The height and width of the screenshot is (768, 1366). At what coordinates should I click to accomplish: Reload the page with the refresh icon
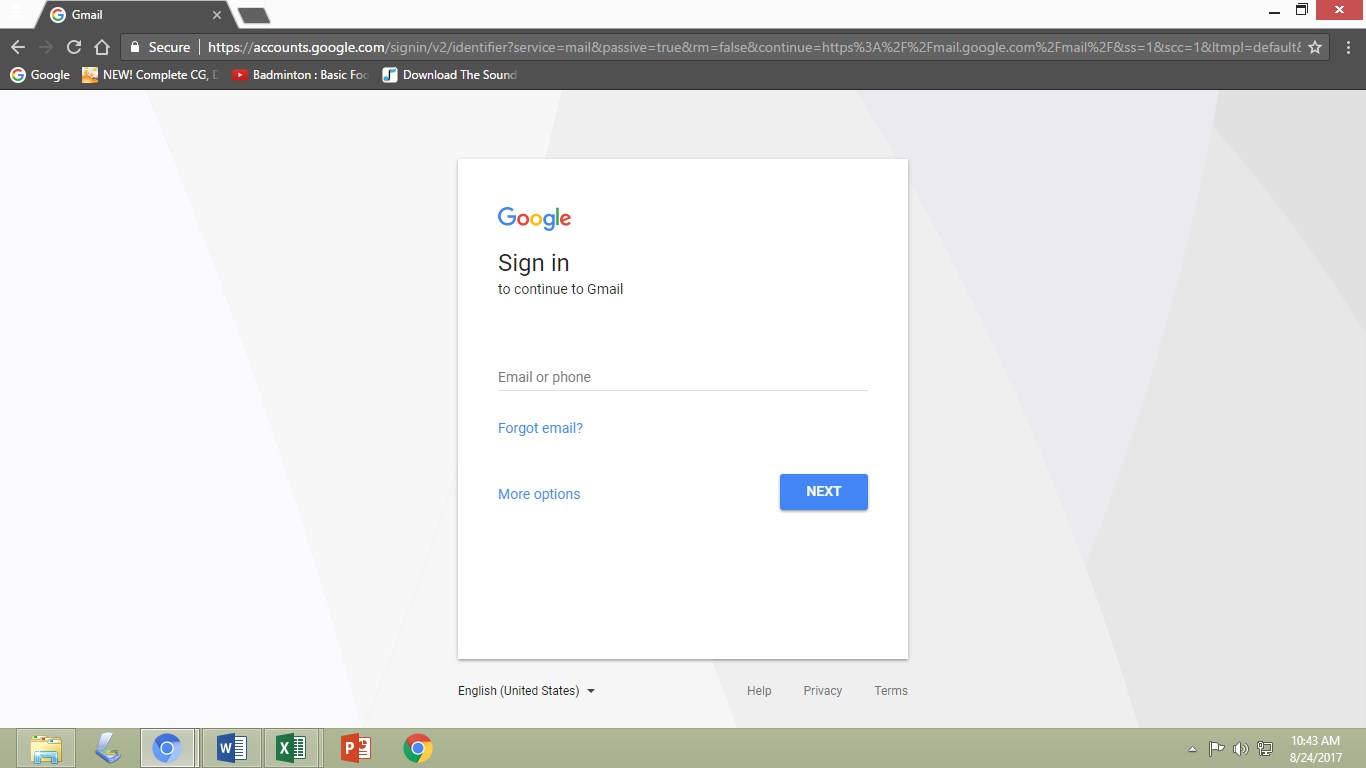point(74,47)
